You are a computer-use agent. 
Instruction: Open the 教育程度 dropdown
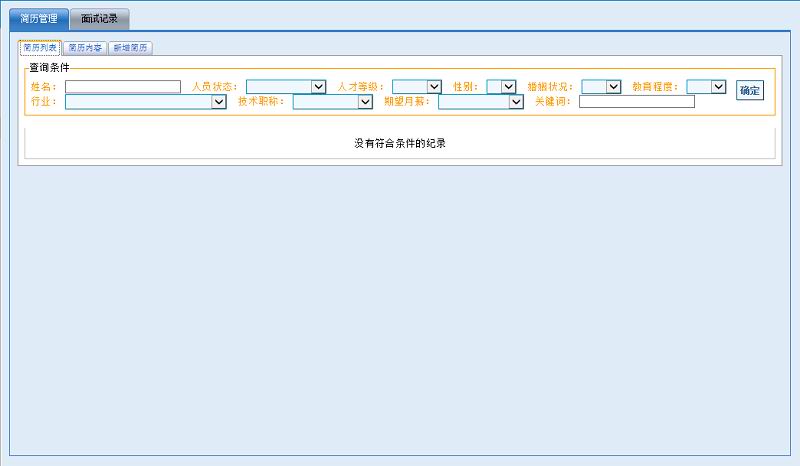click(706, 87)
